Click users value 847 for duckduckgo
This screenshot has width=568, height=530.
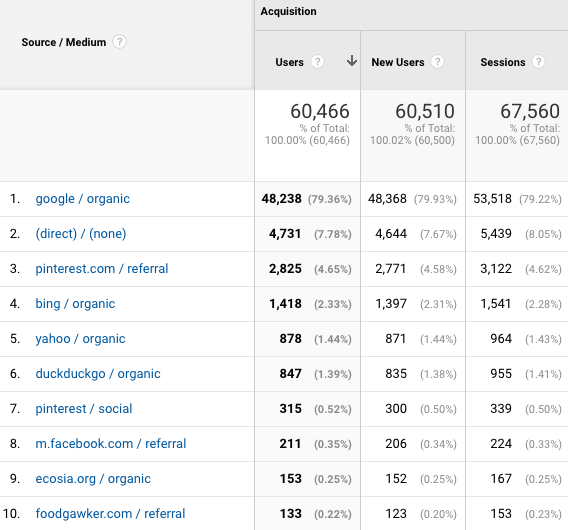tap(291, 374)
